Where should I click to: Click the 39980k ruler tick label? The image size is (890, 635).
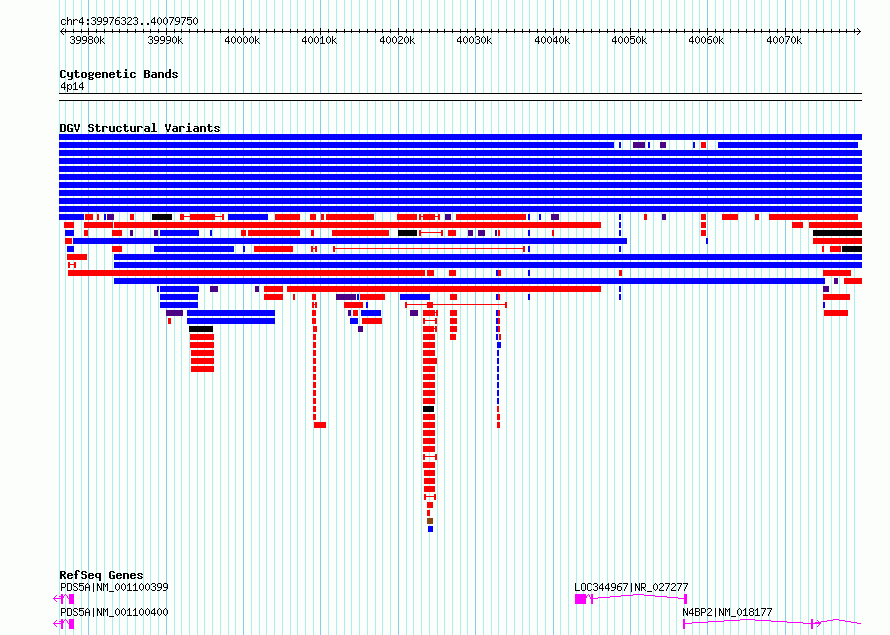click(x=87, y=41)
